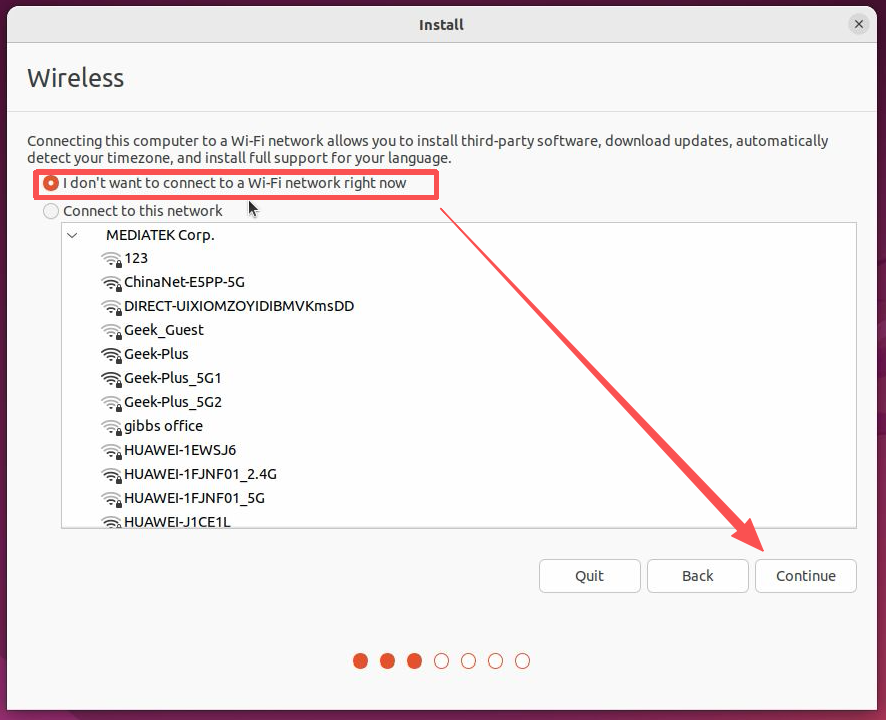Select "Connect to this network" radio button
886x720 pixels.
tap(51, 211)
